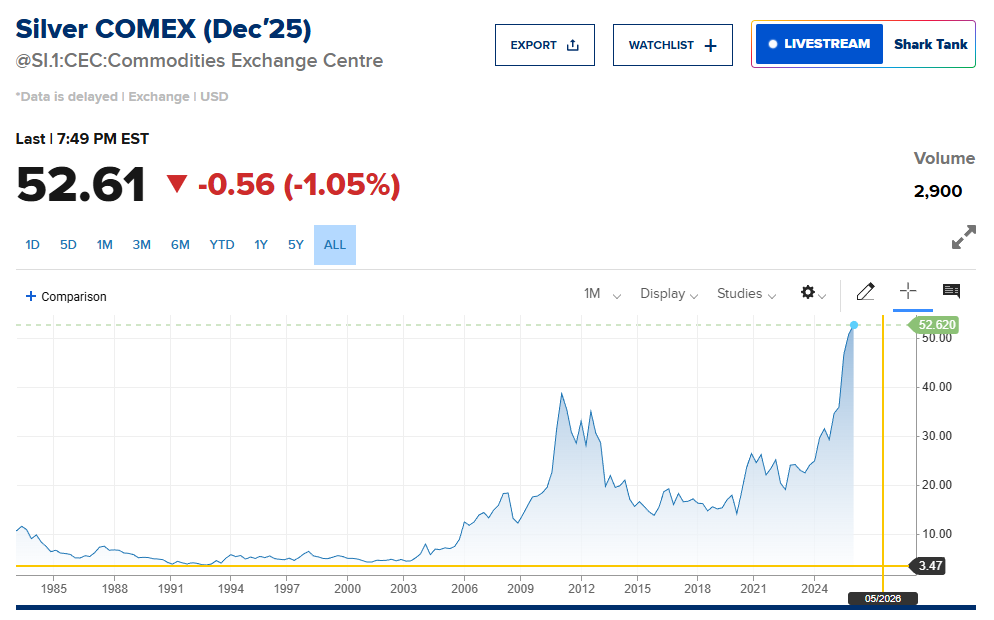Click the plus icon beside Comparison
This screenshot has width=994, height=620.
[x=30, y=296]
